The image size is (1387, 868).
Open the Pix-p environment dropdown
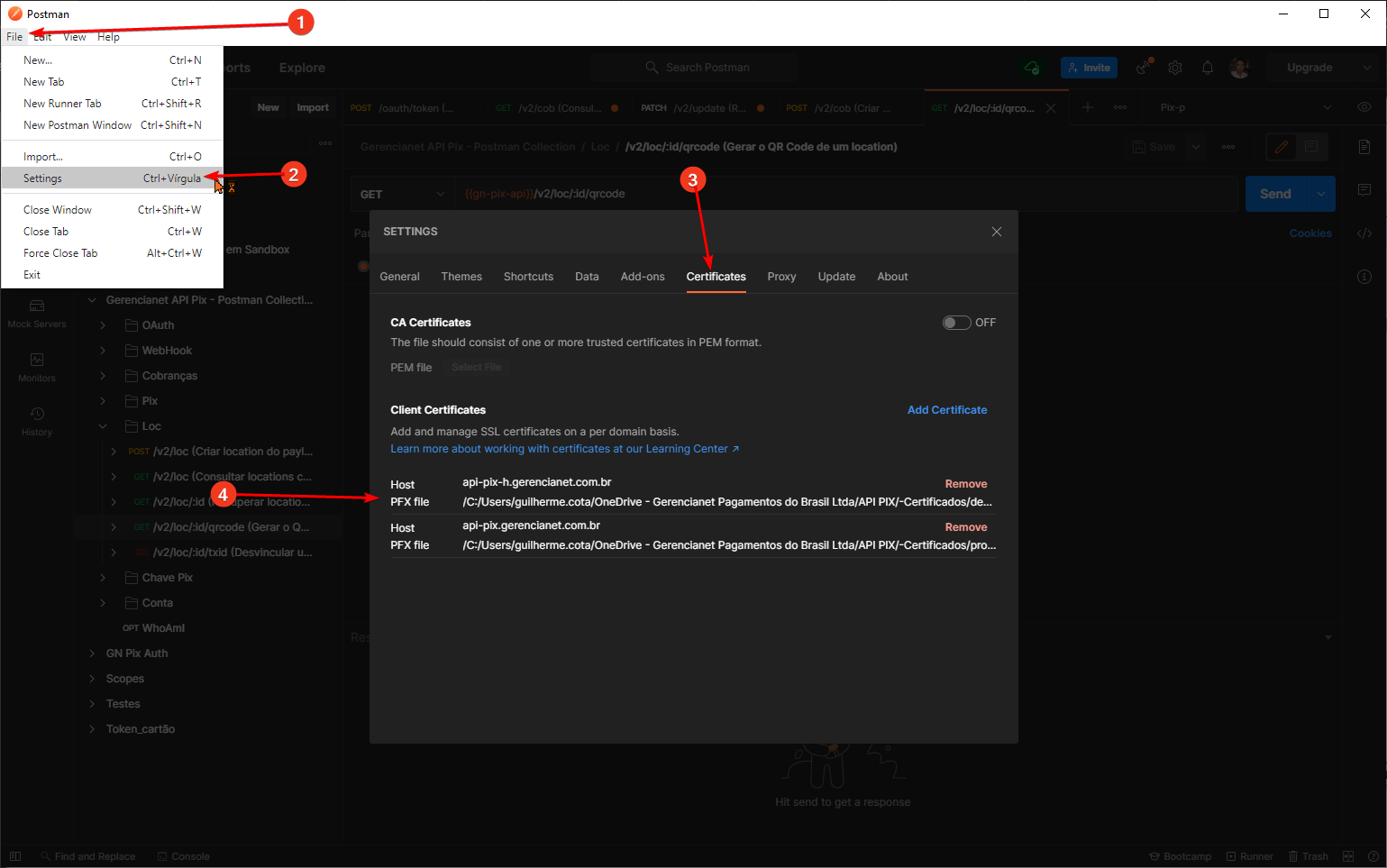1246,107
